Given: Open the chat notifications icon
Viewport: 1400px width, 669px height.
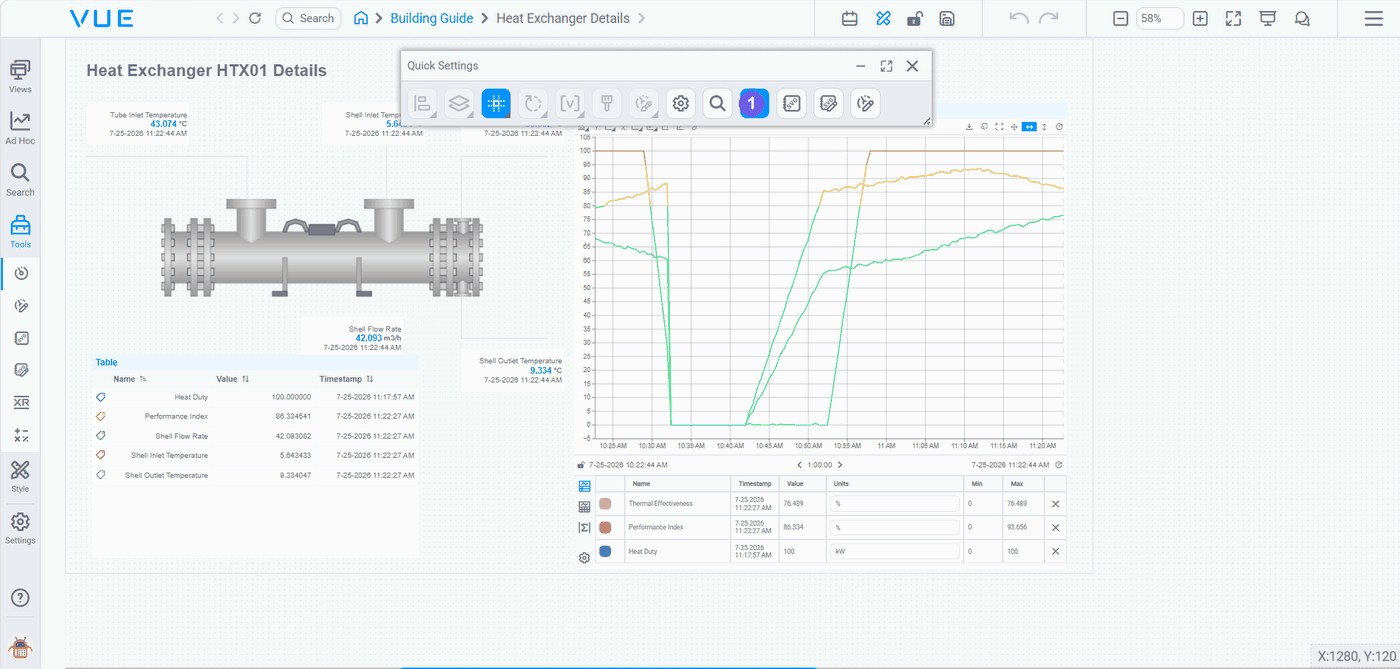Looking at the screenshot, I should click(1302, 18).
